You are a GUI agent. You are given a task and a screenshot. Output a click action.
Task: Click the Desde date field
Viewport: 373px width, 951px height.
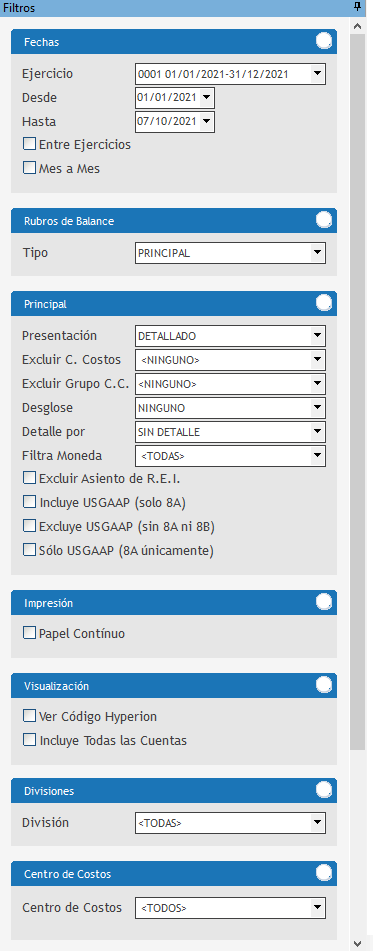[x=167, y=98]
